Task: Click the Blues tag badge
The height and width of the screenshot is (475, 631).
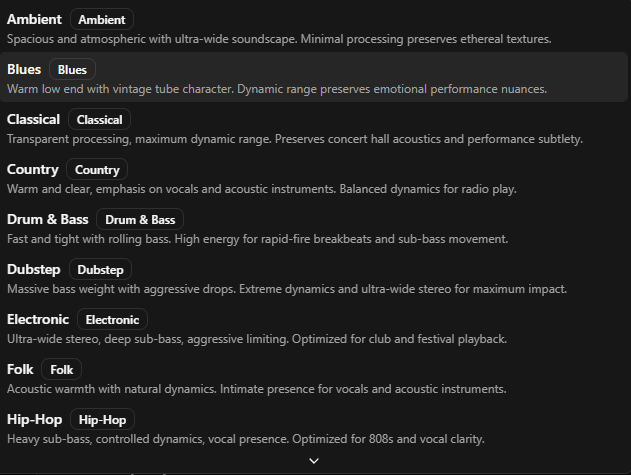Action: pos(72,70)
